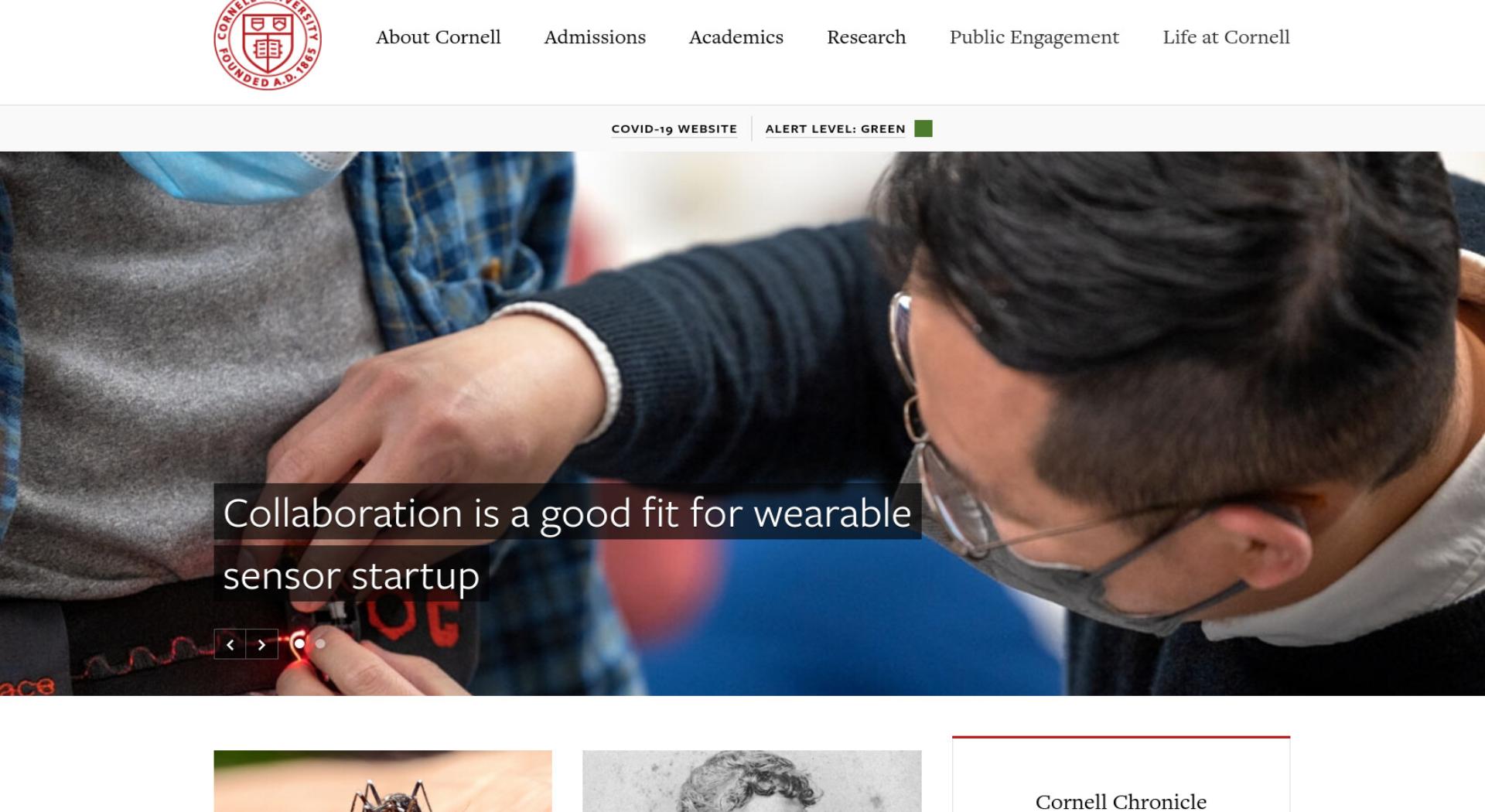Open the wearable sensor startup headline
1485x812 pixels.
[567, 542]
